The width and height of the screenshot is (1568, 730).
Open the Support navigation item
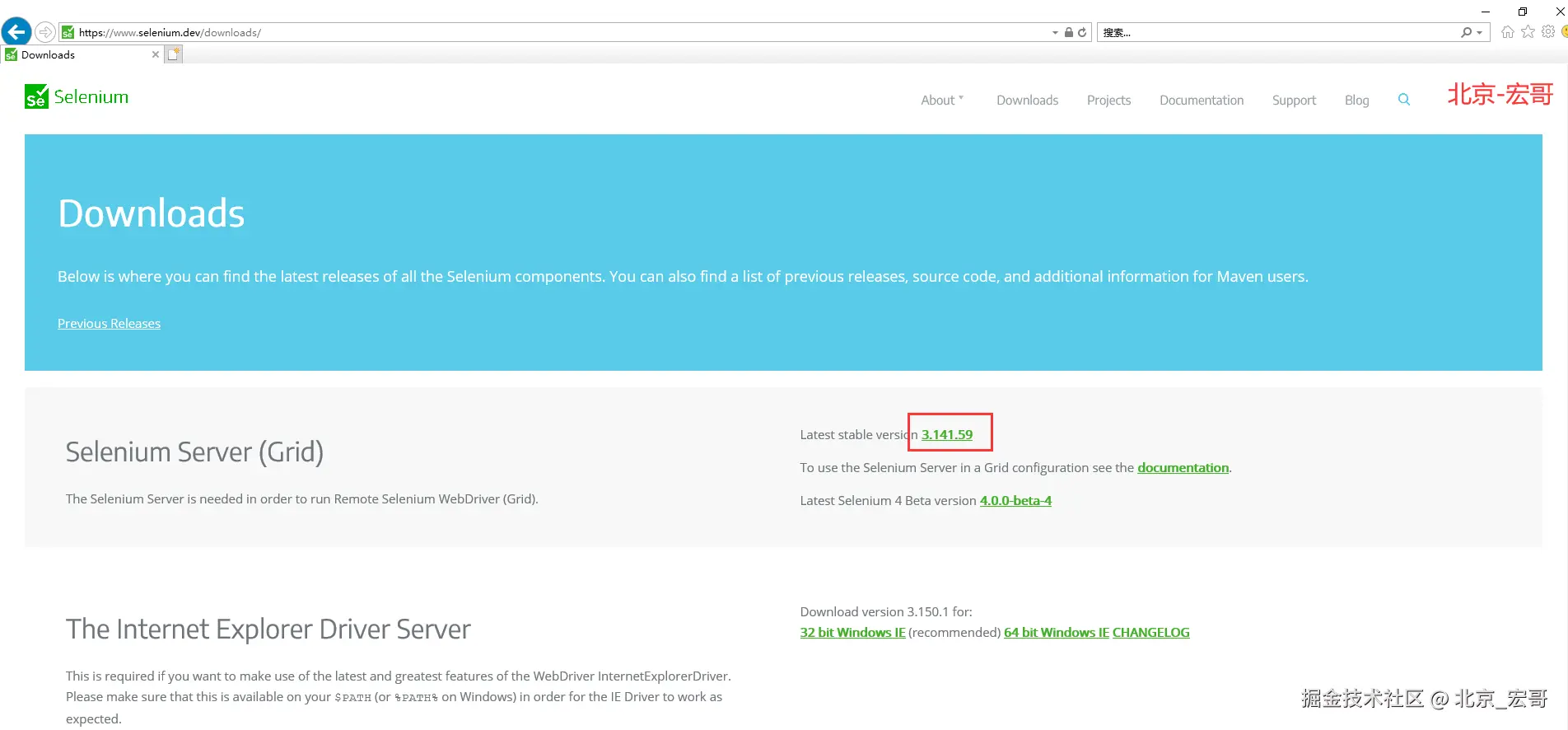tap(1294, 100)
